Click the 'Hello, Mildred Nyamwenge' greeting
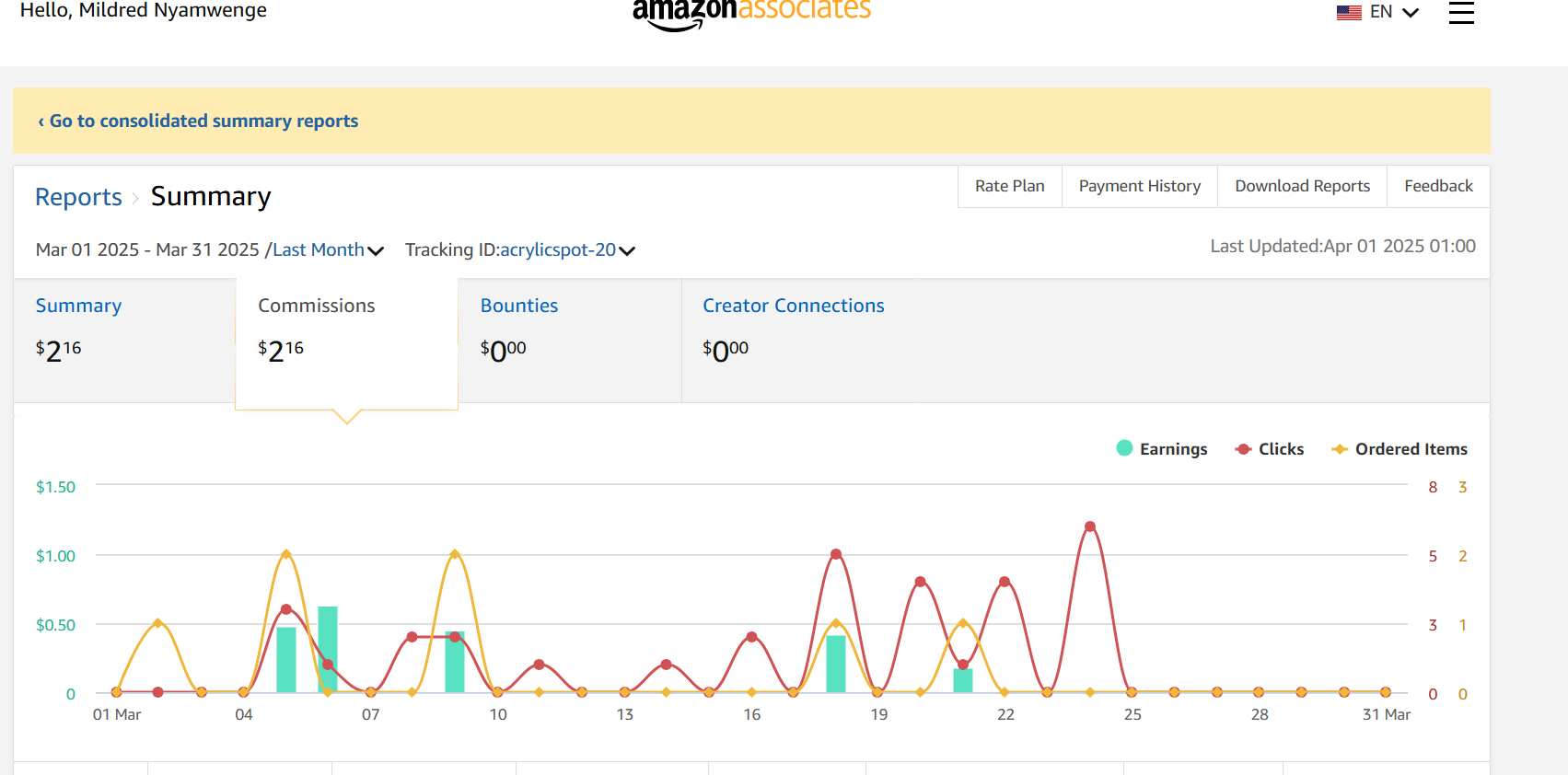1568x775 pixels. pos(144,10)
